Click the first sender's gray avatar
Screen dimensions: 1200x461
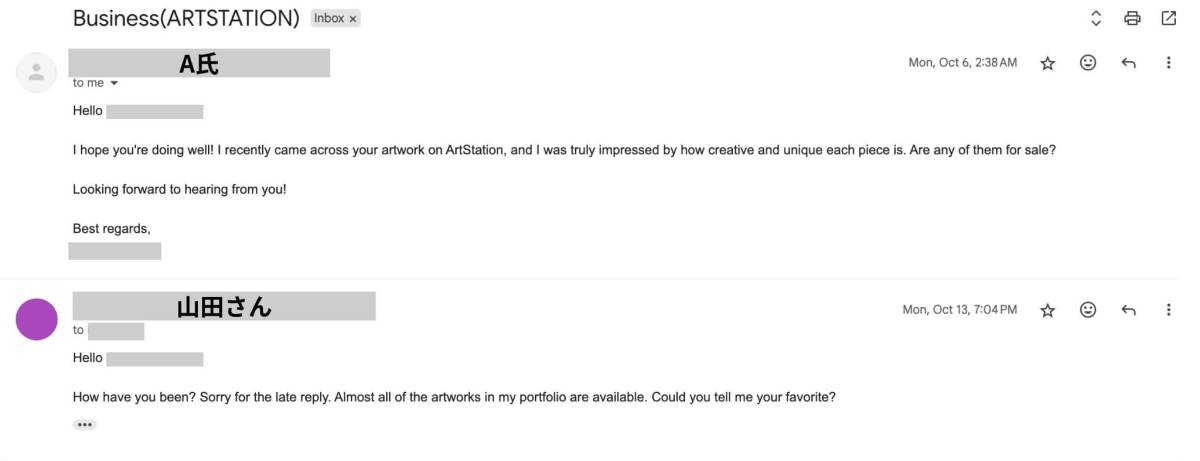pyautogui.click(x=37, y=72)
